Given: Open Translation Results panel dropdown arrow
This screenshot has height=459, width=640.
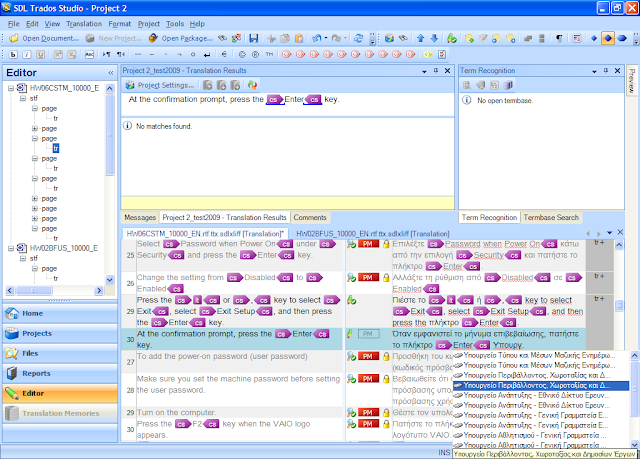Looking at the screenshot, I should click(x=424, y=71).
